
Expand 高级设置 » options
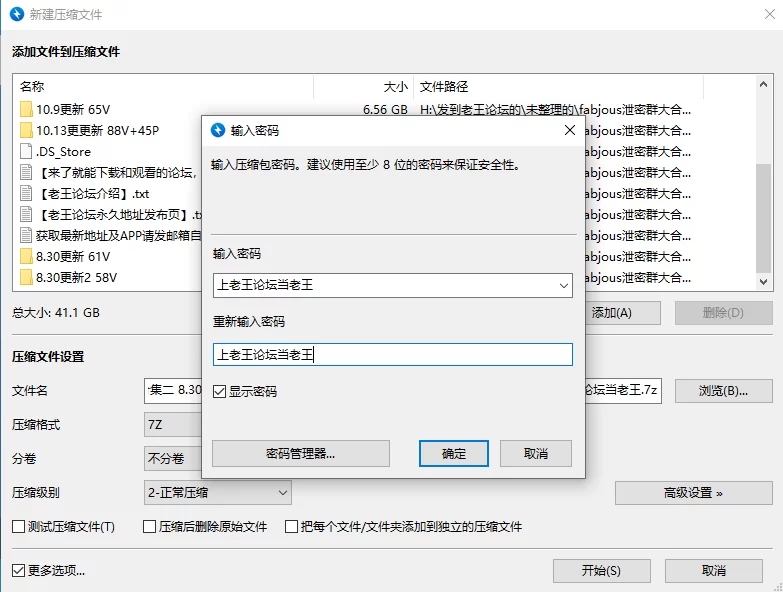point(694,493)
